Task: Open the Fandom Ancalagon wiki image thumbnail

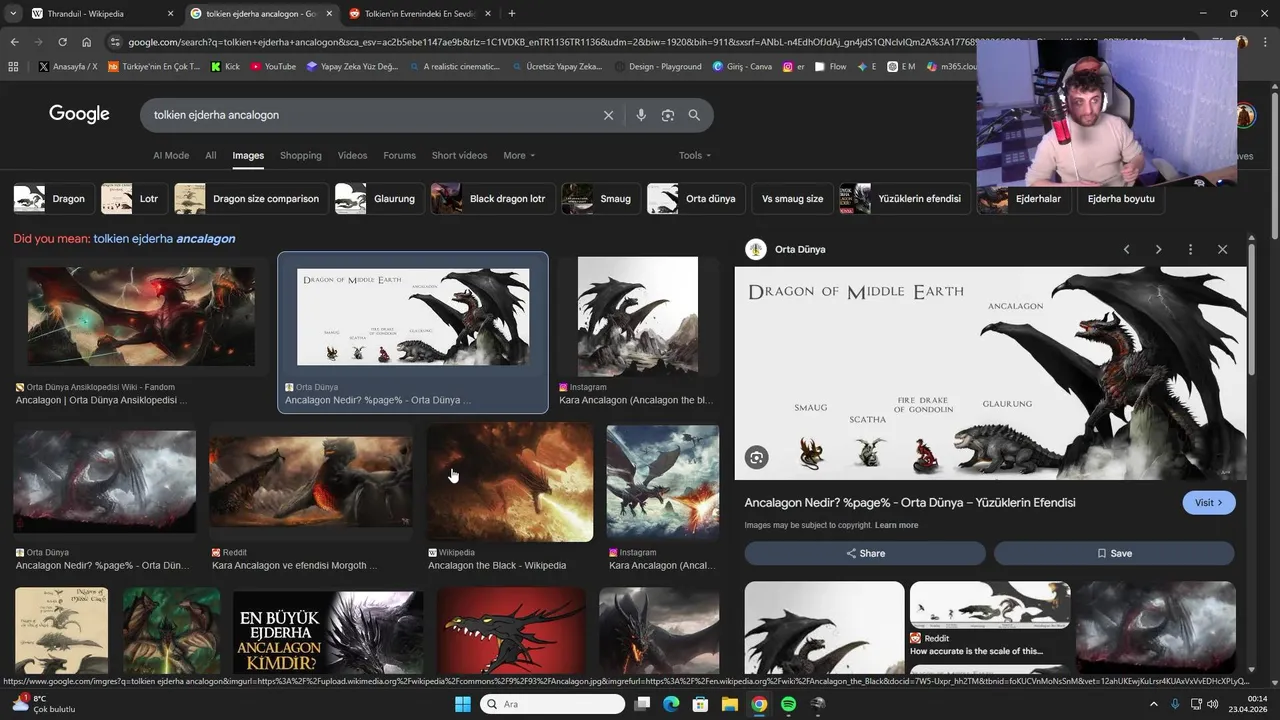Action: pyautogui.click(x=141, y=317)
